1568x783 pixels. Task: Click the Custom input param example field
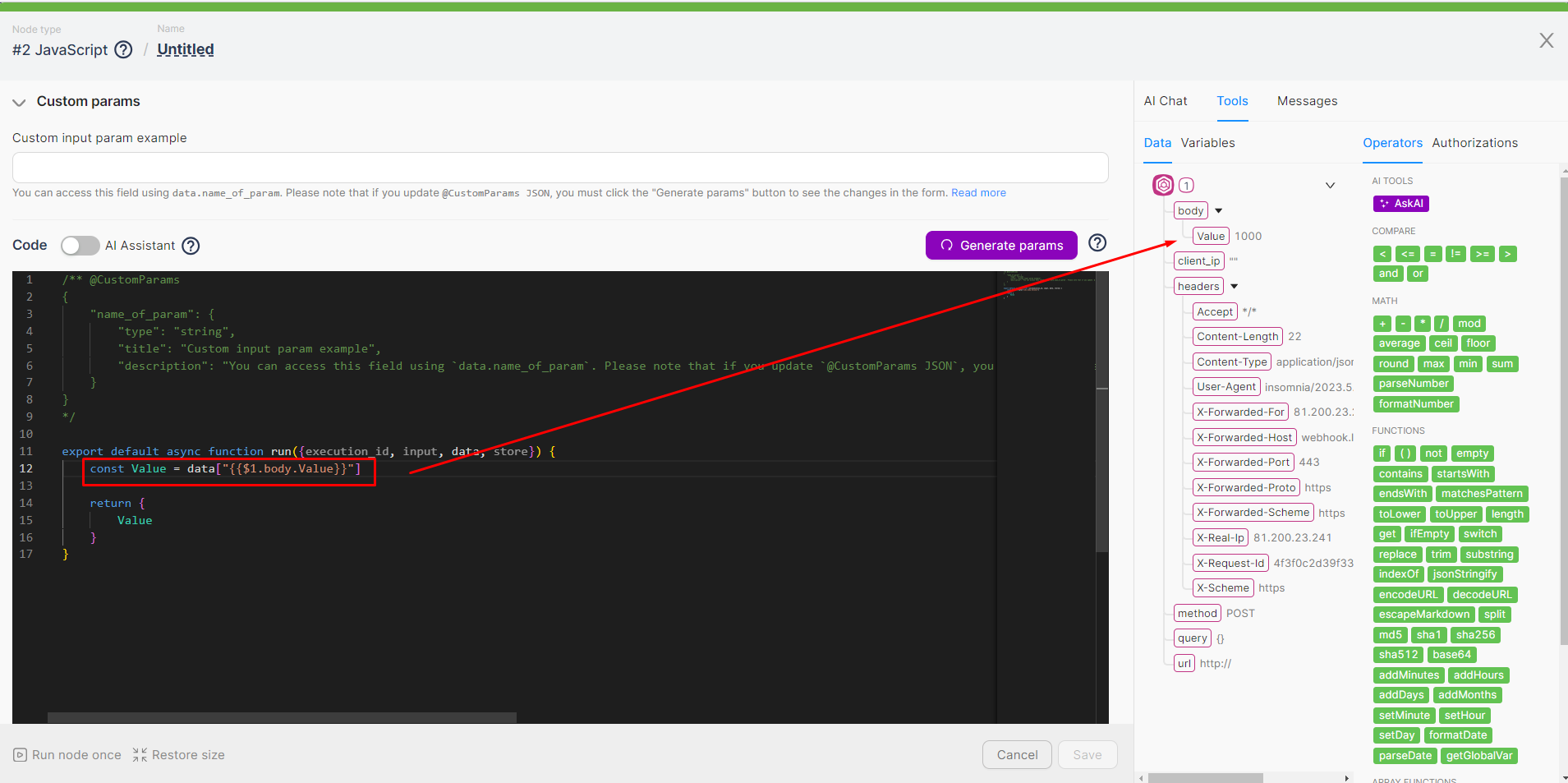click(560, 168)
